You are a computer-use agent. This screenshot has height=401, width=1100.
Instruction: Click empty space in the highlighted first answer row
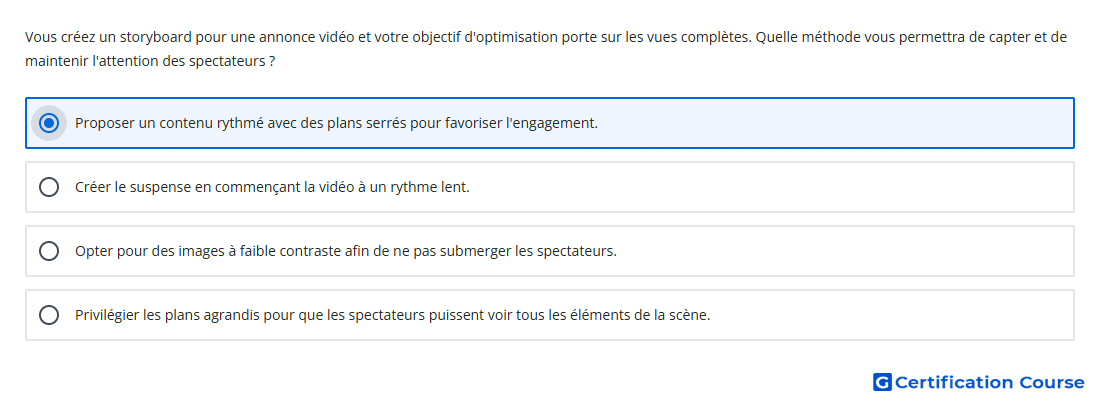click(835, 123)
